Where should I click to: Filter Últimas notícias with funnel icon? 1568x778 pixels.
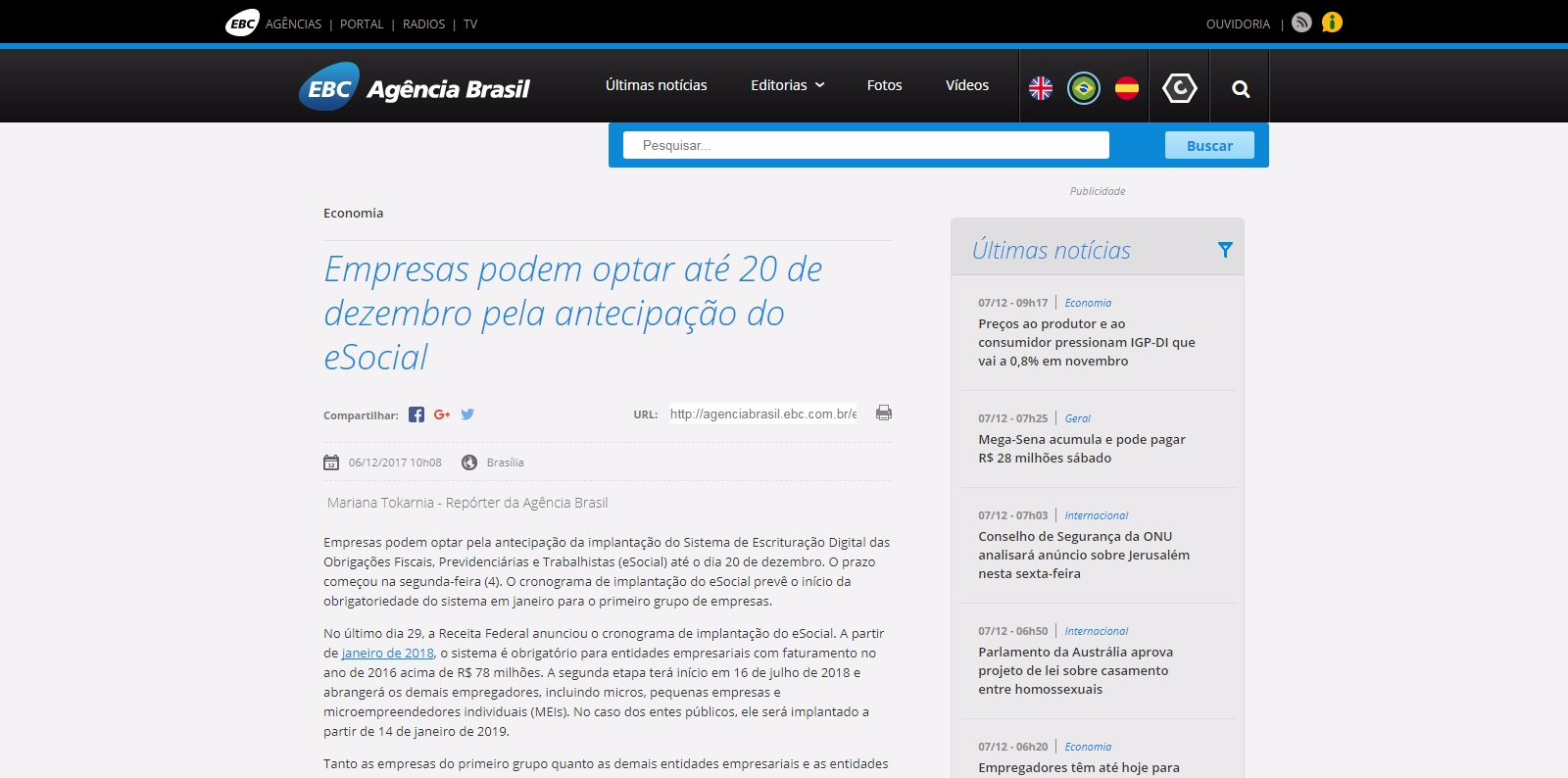click(1225, 250)
